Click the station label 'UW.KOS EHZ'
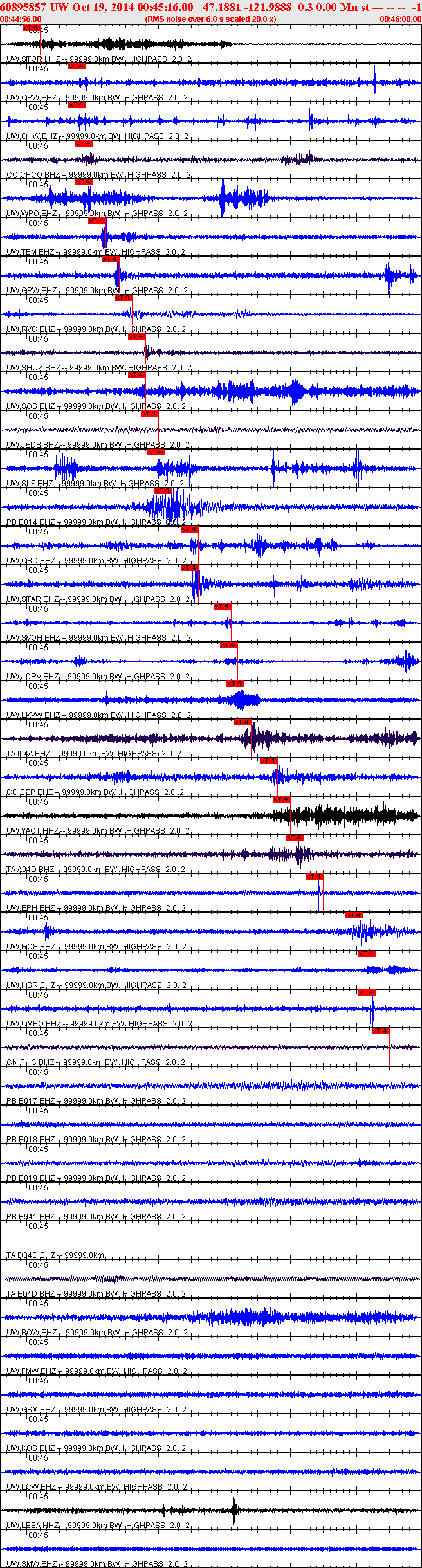Viewport: 422px width, 1568px height. [31, 1448]
